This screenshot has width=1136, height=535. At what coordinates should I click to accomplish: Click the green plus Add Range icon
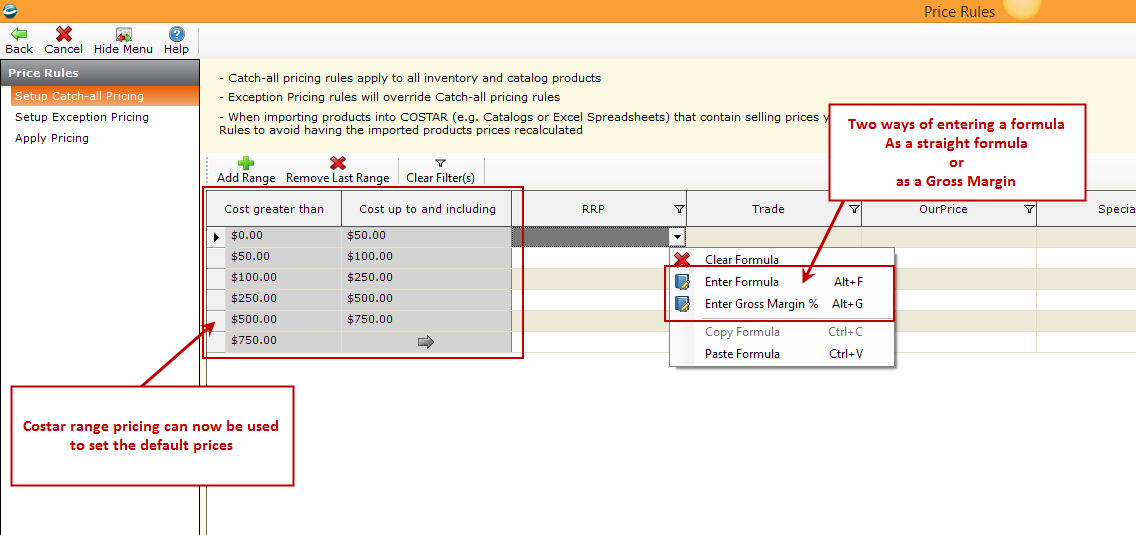point(246,164)
